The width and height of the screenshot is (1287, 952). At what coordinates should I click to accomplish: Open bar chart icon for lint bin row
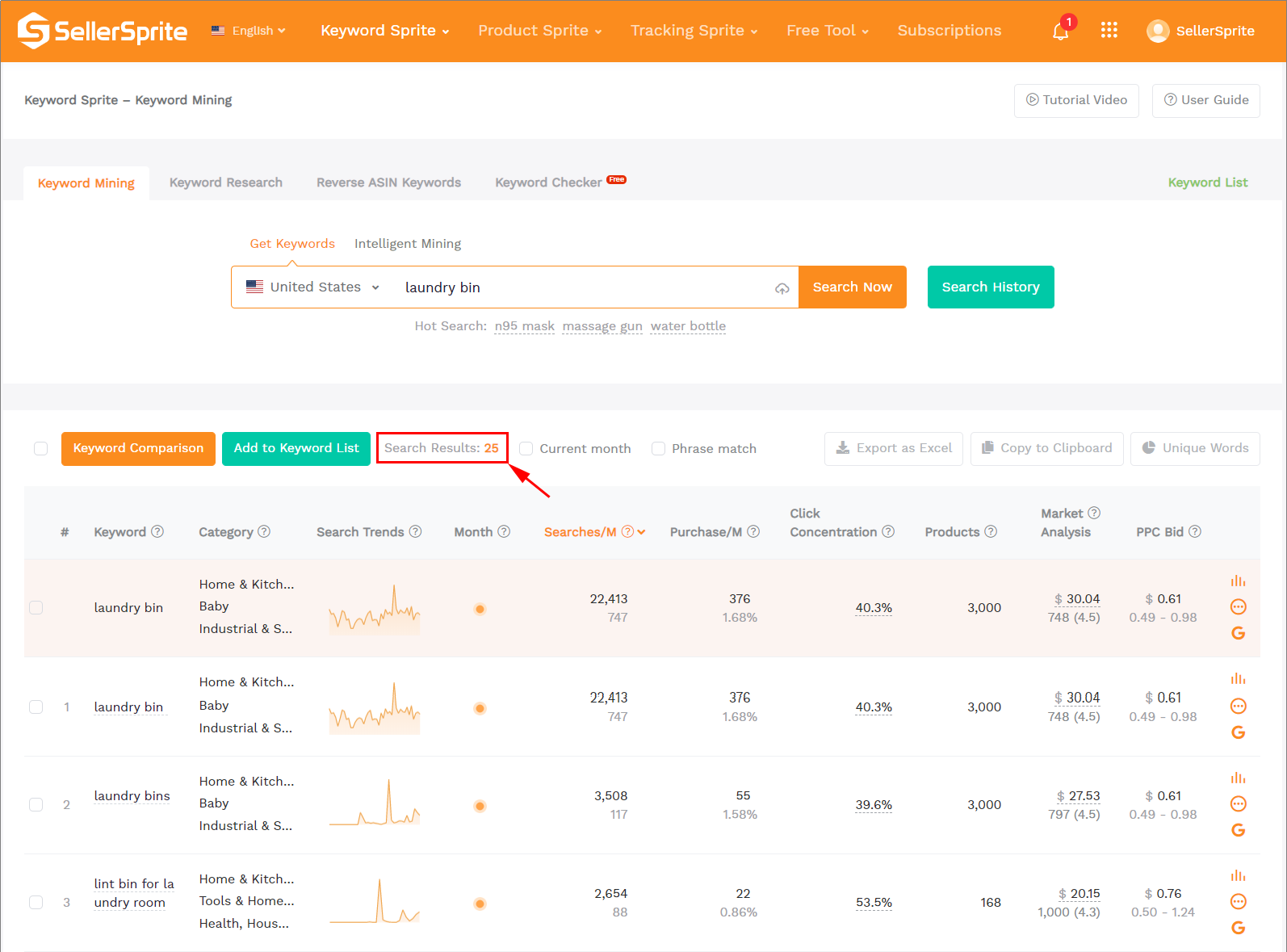tap(1238, 876)
